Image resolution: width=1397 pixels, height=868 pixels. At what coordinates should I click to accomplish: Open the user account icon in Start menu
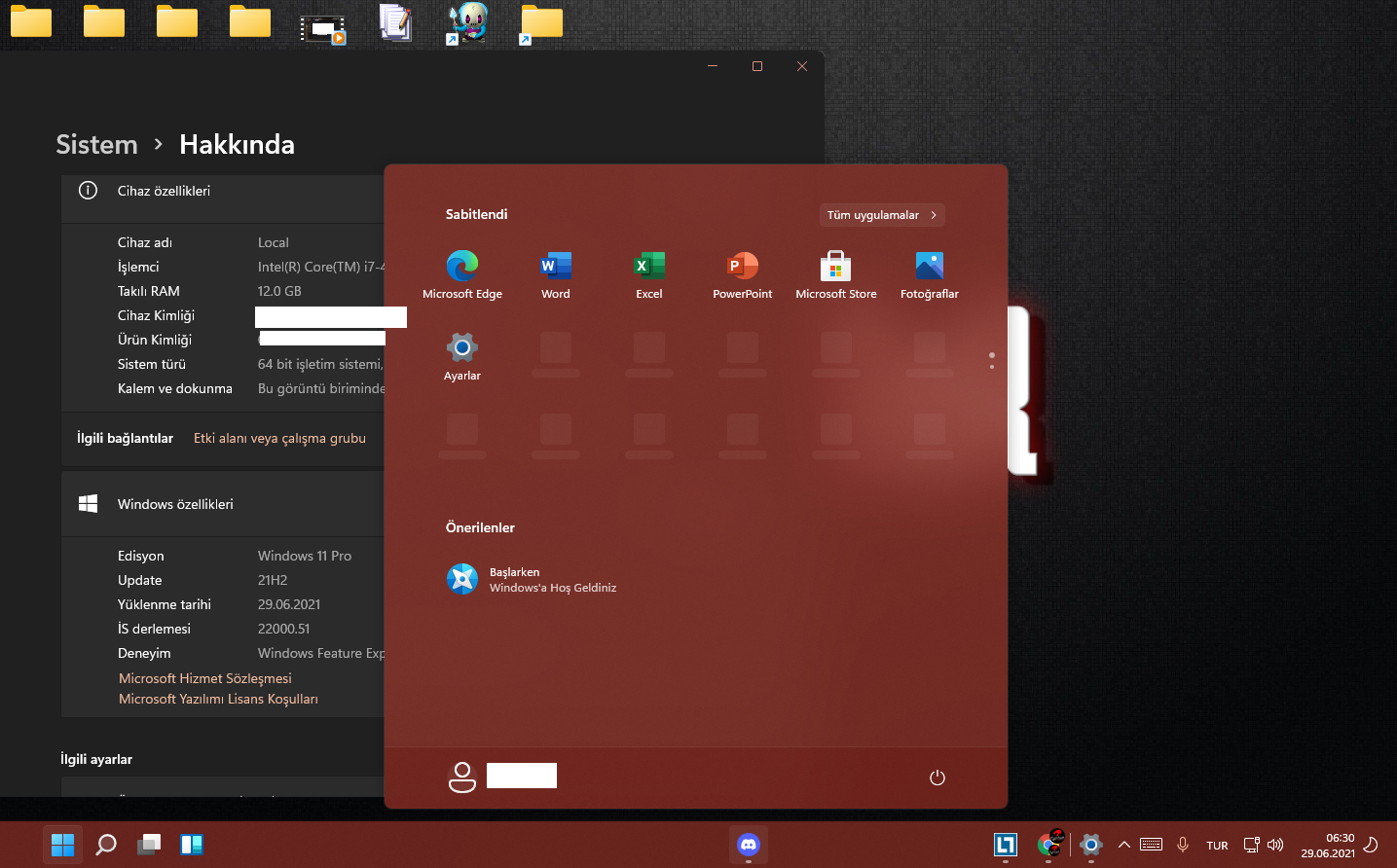[462, 777]
